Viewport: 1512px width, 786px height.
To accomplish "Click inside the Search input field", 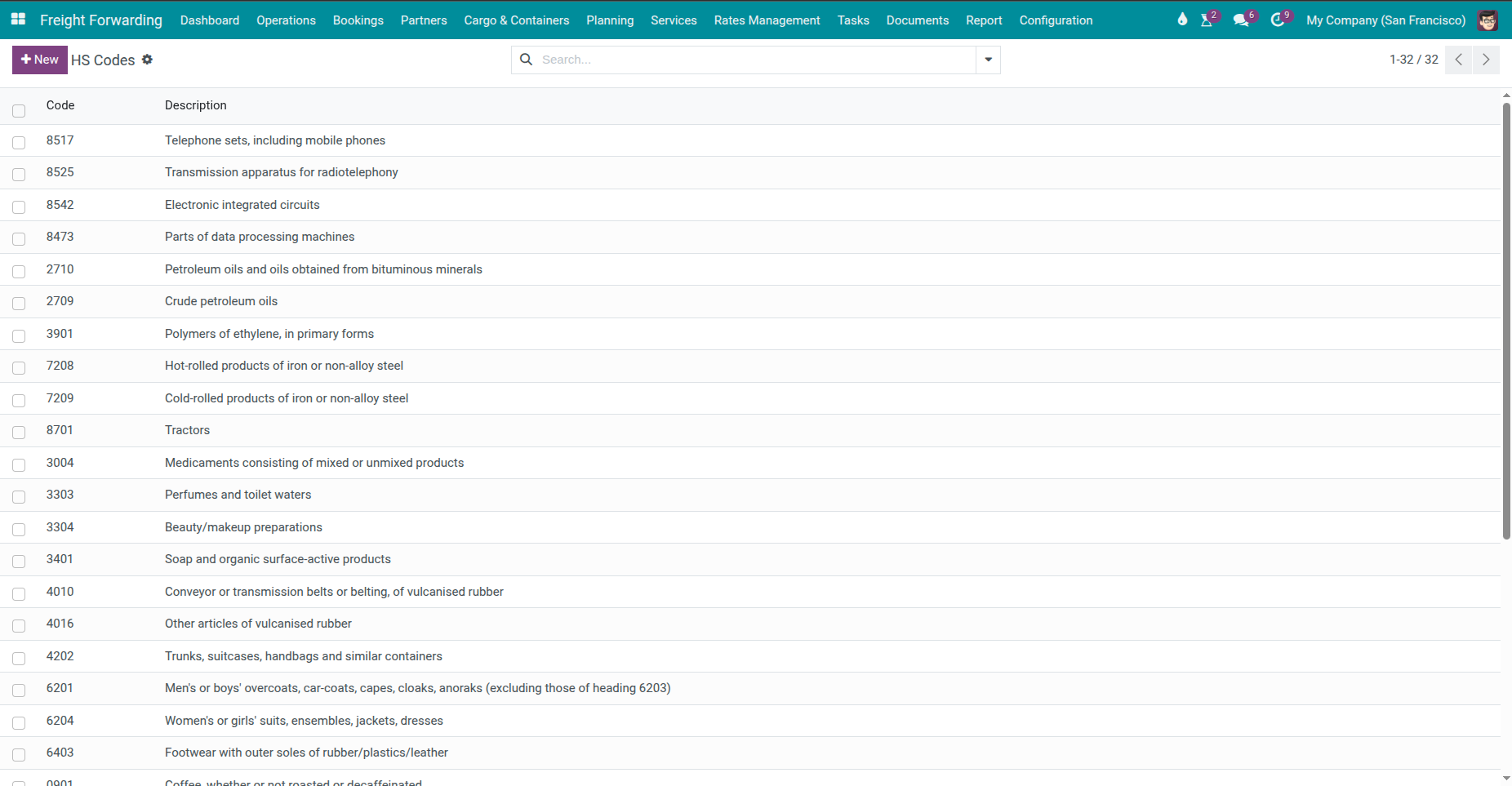I will pos(755,60).
